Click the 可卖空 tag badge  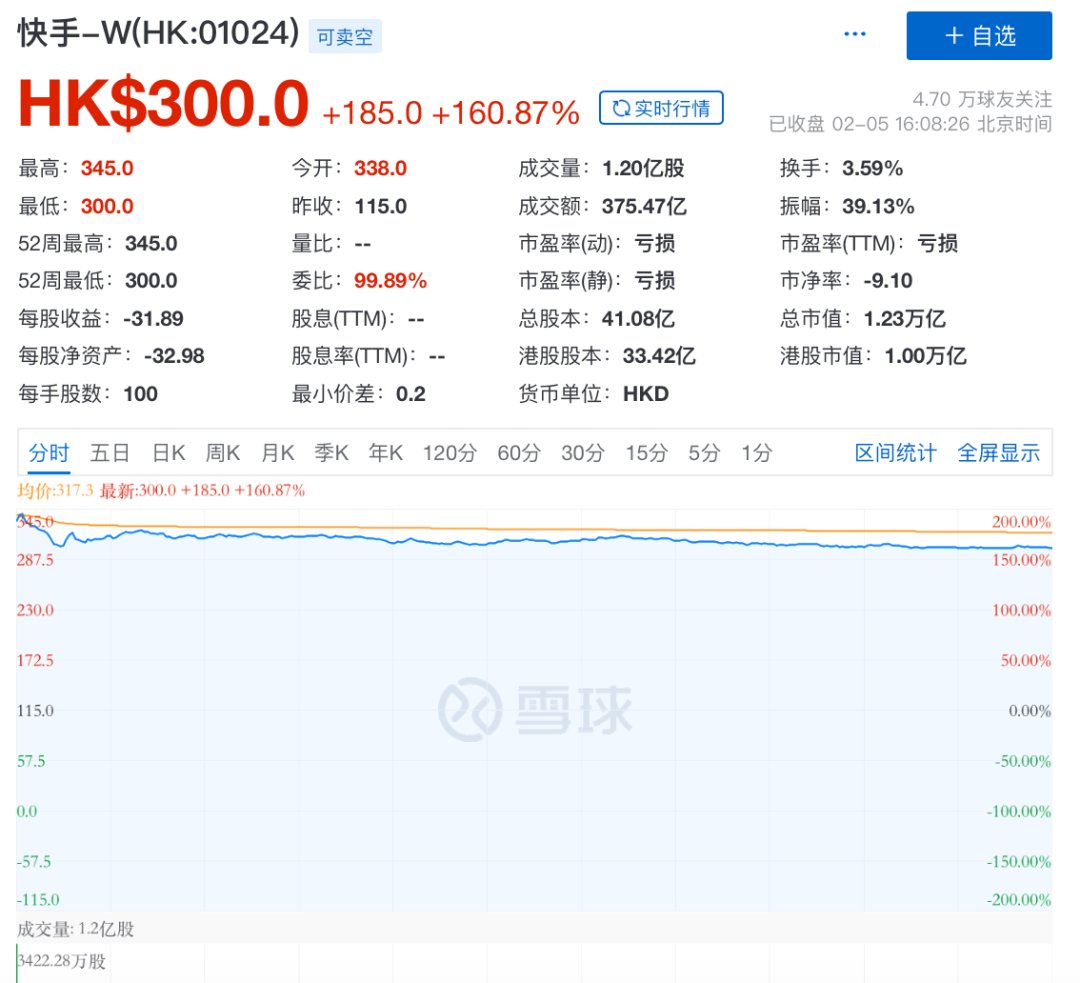tap(345, 37)
